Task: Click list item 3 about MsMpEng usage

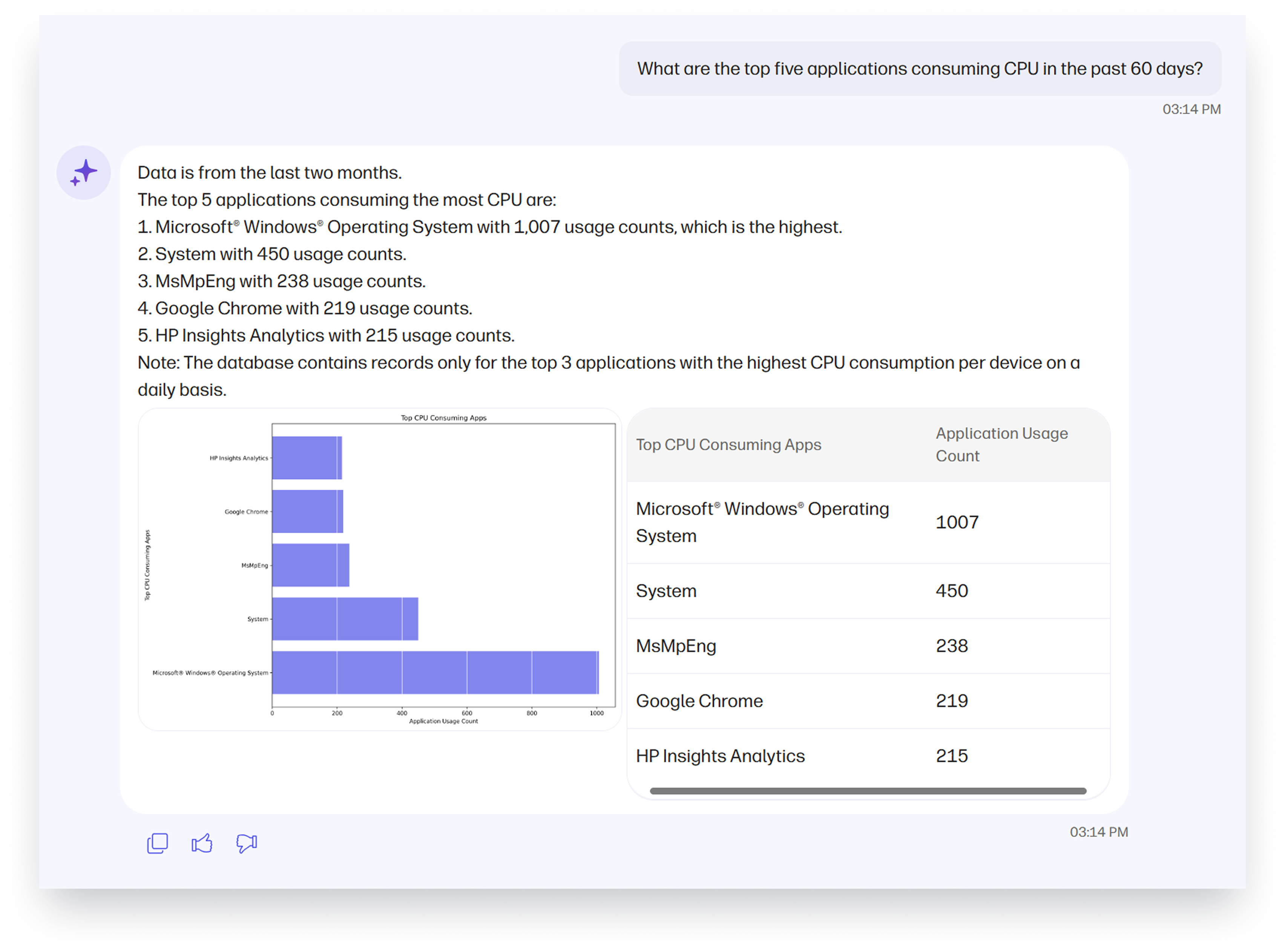Action: click(282, 281)
